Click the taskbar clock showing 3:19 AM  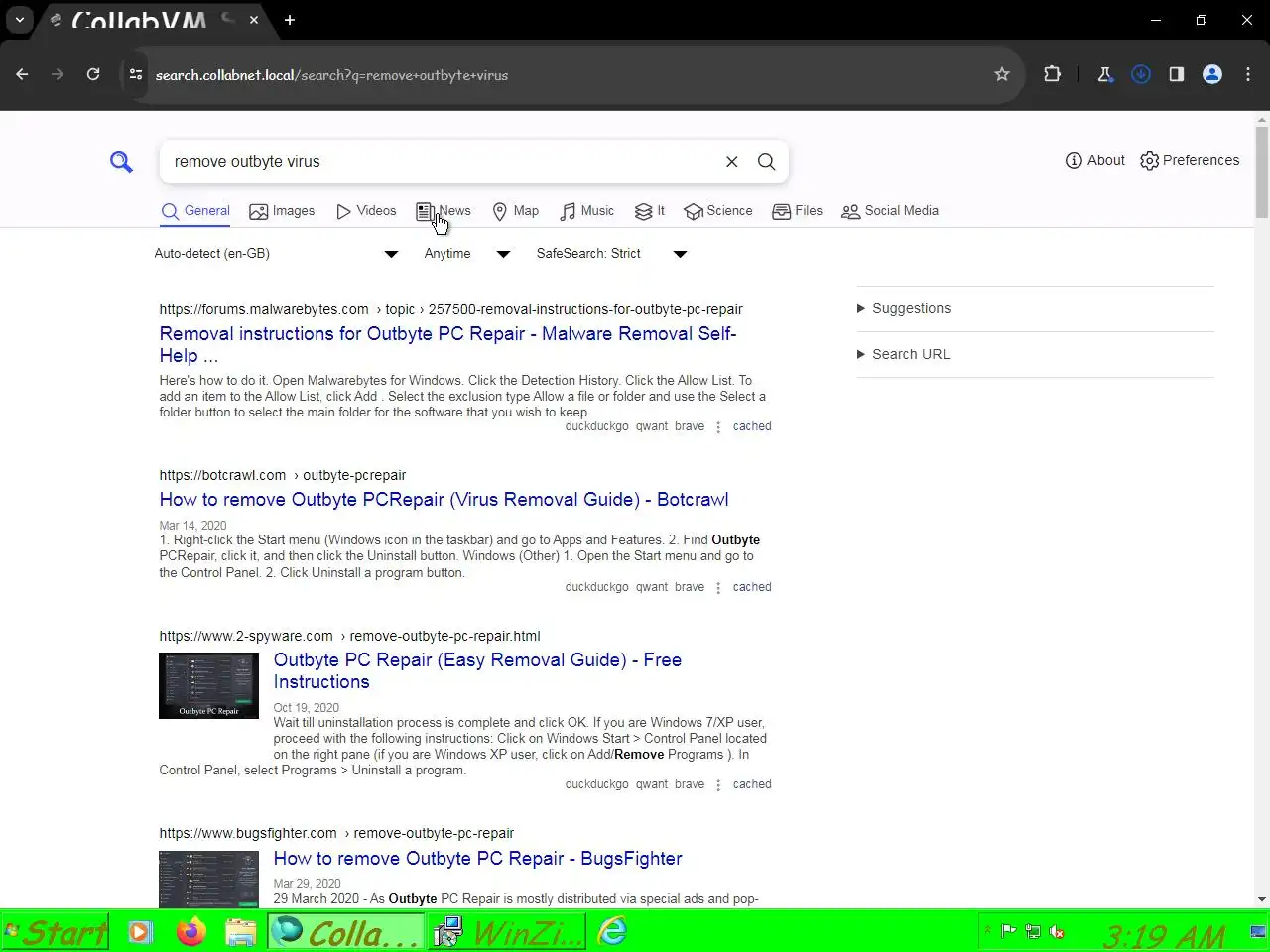tap(1164, 935)
